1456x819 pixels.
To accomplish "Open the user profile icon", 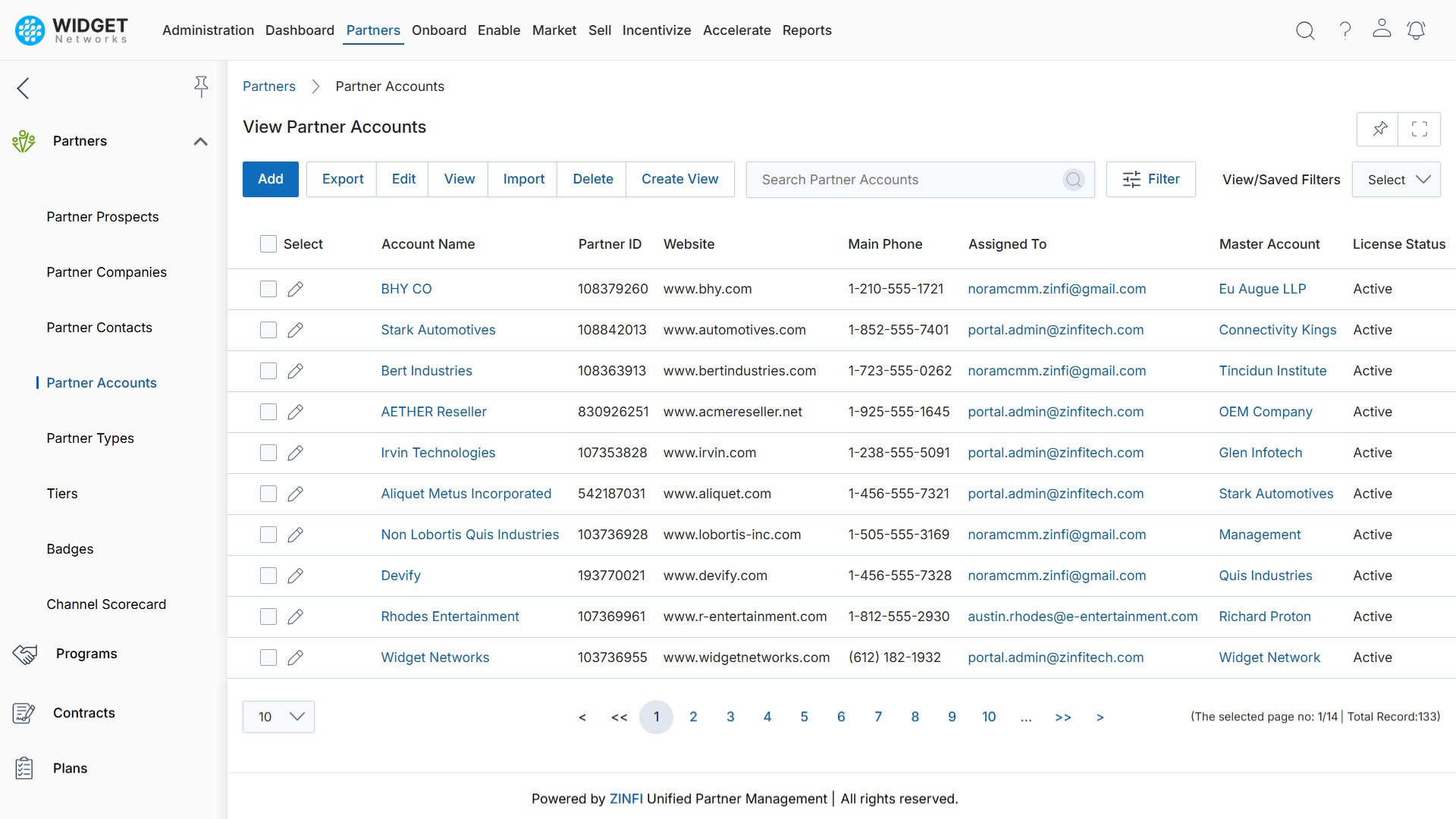I will 1382,29.
